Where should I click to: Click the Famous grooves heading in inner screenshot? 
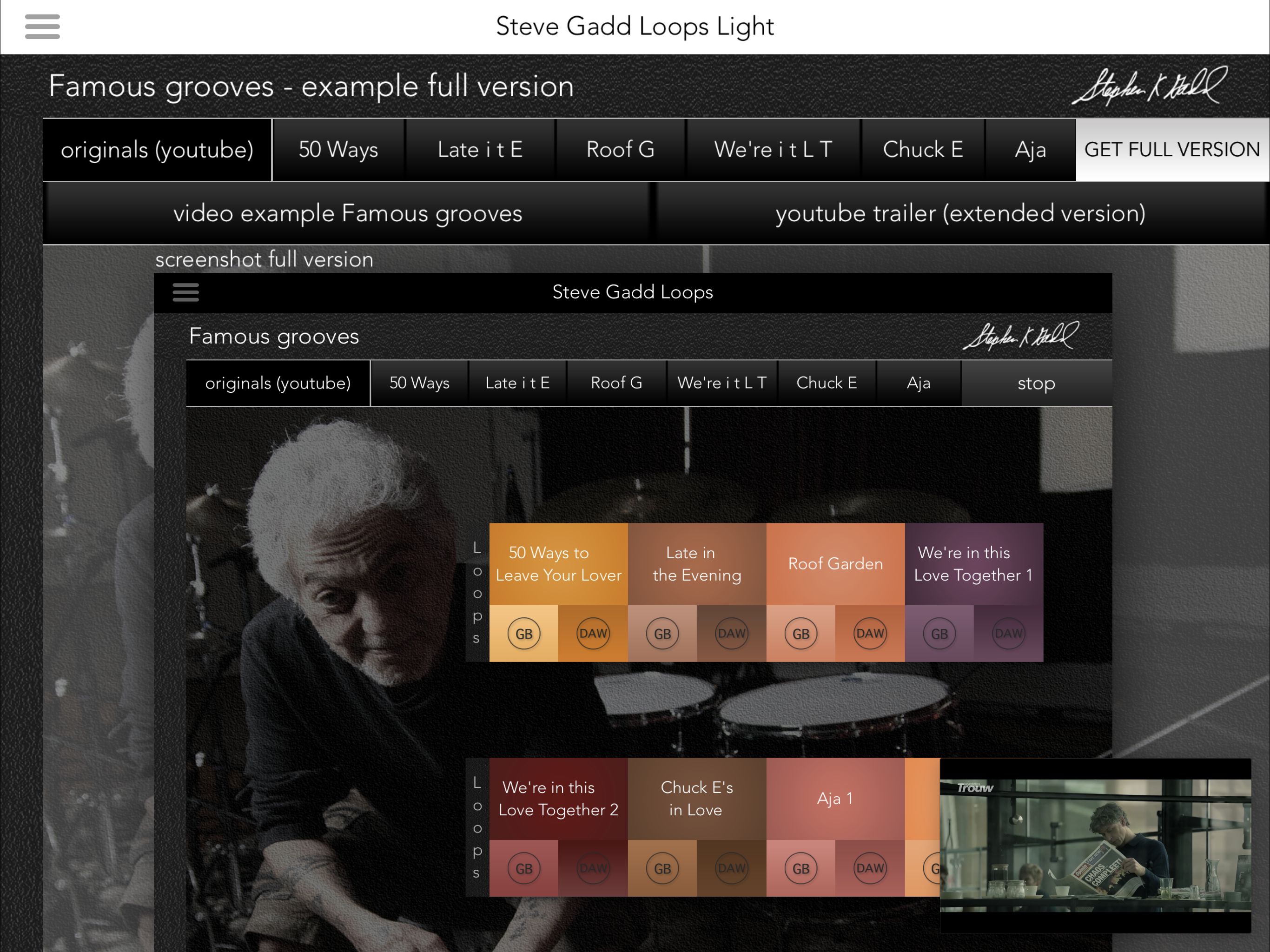274,337
